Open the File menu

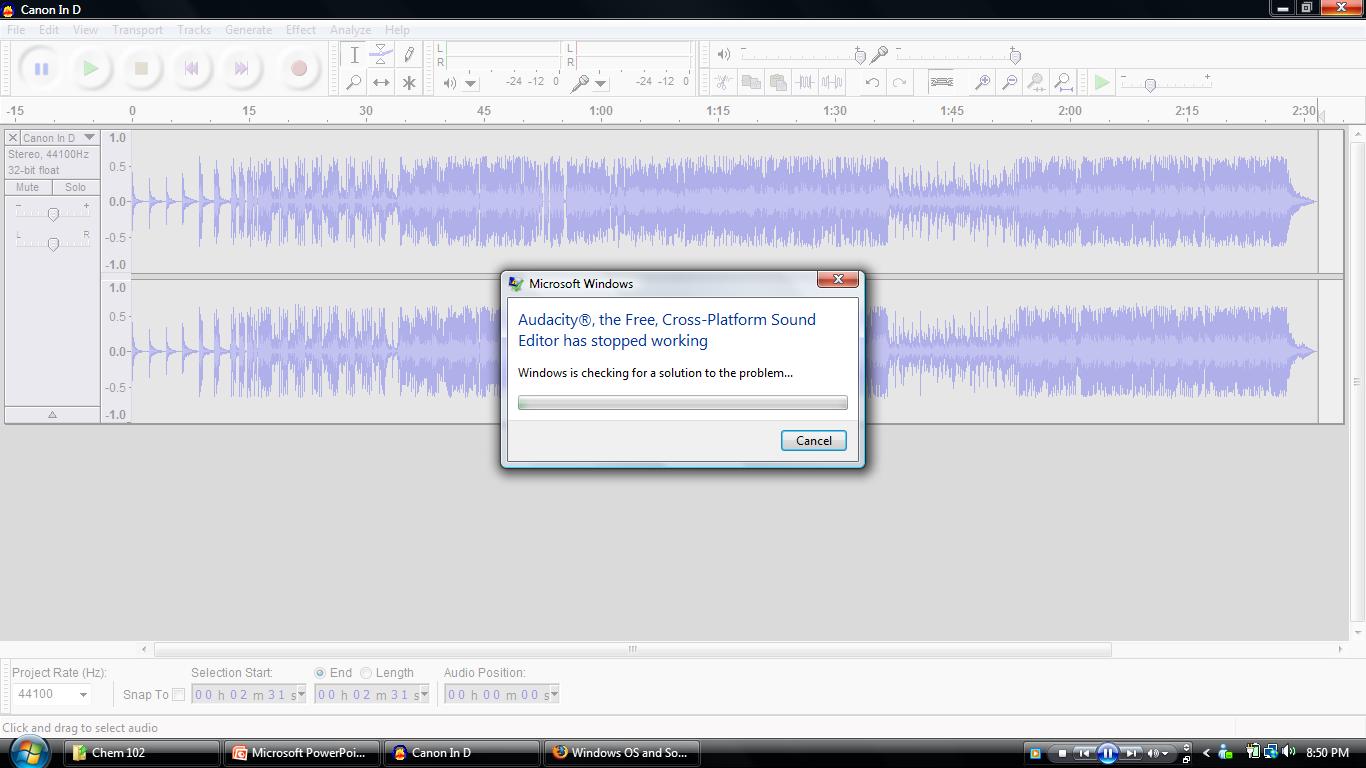[x=16, y=30]
